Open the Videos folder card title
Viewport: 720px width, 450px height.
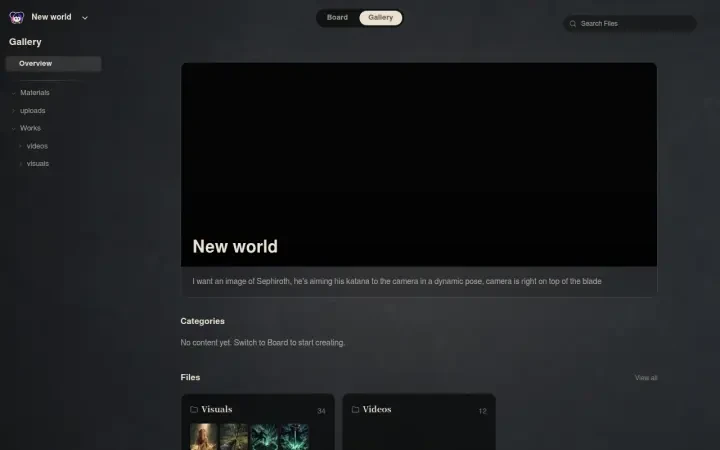(x=377, y=409)
